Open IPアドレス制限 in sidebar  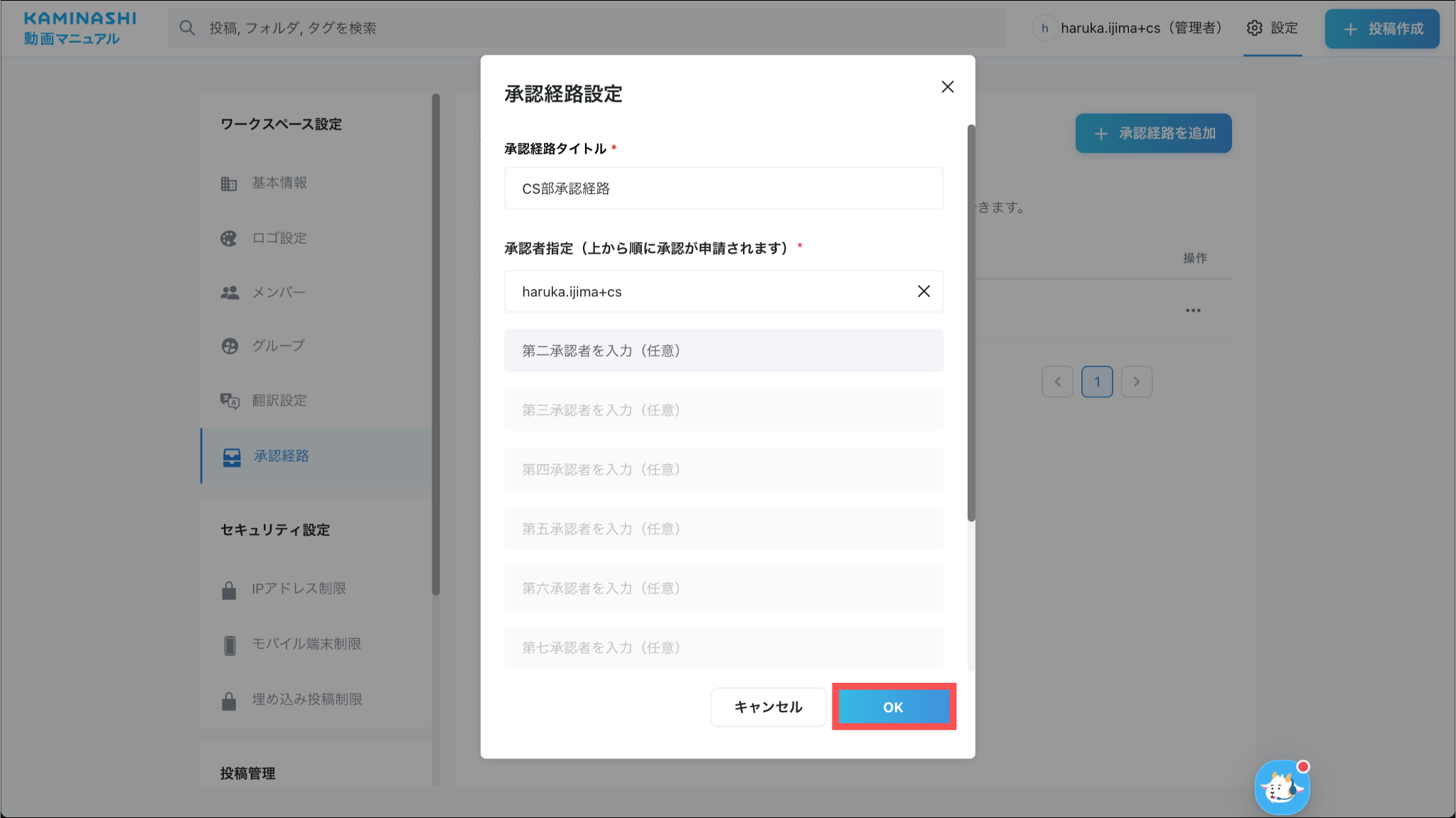click(x=299, y=588)
